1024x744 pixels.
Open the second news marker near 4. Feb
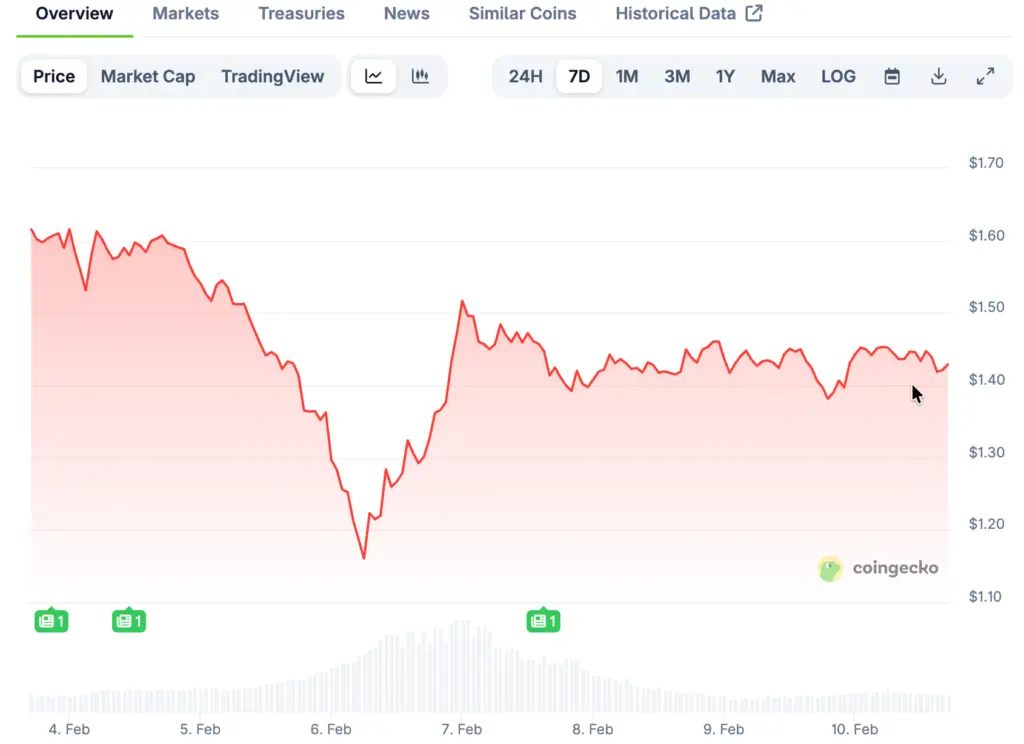[128, 621]
